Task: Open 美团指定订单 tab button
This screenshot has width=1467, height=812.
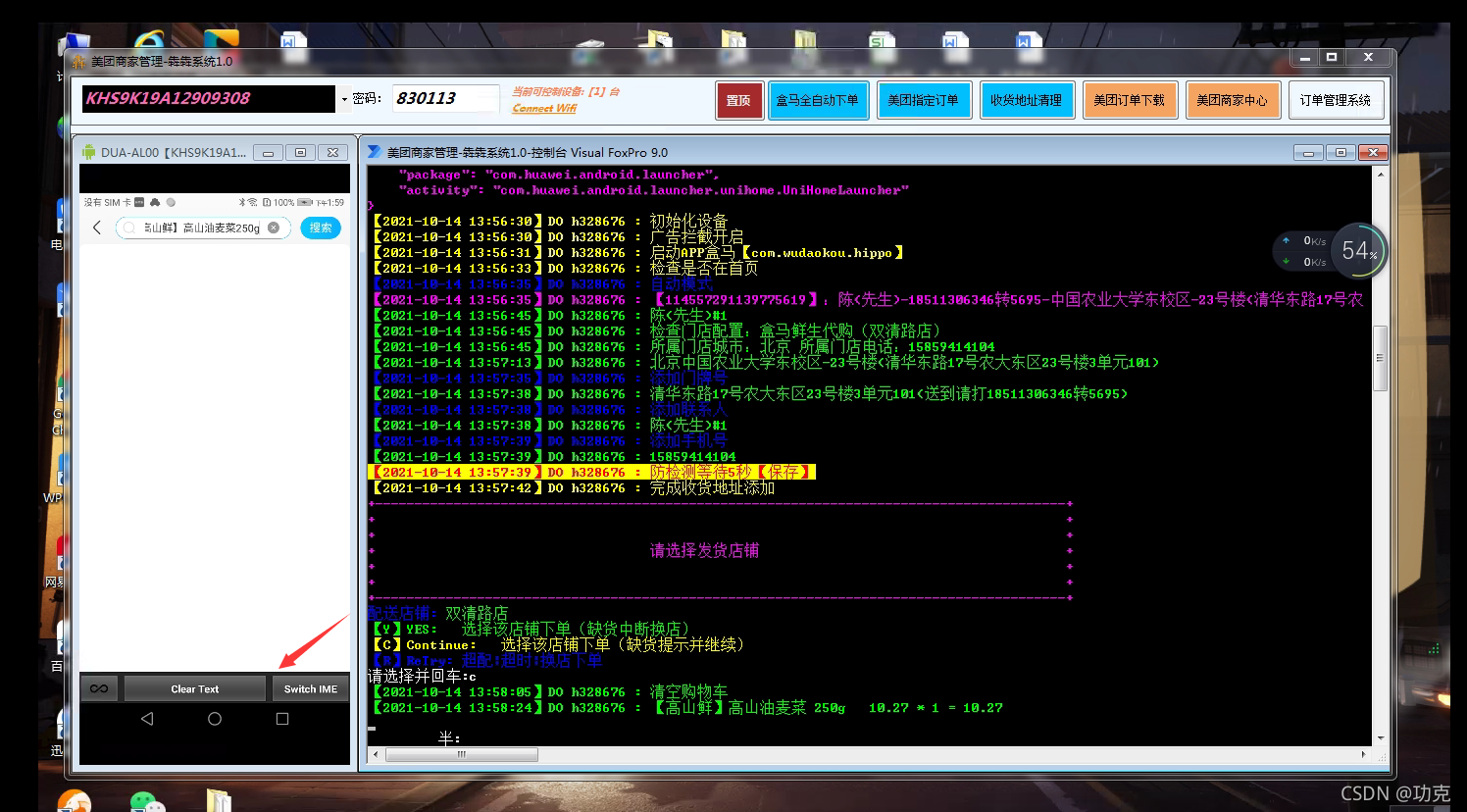Action: [x=924, y=100]
